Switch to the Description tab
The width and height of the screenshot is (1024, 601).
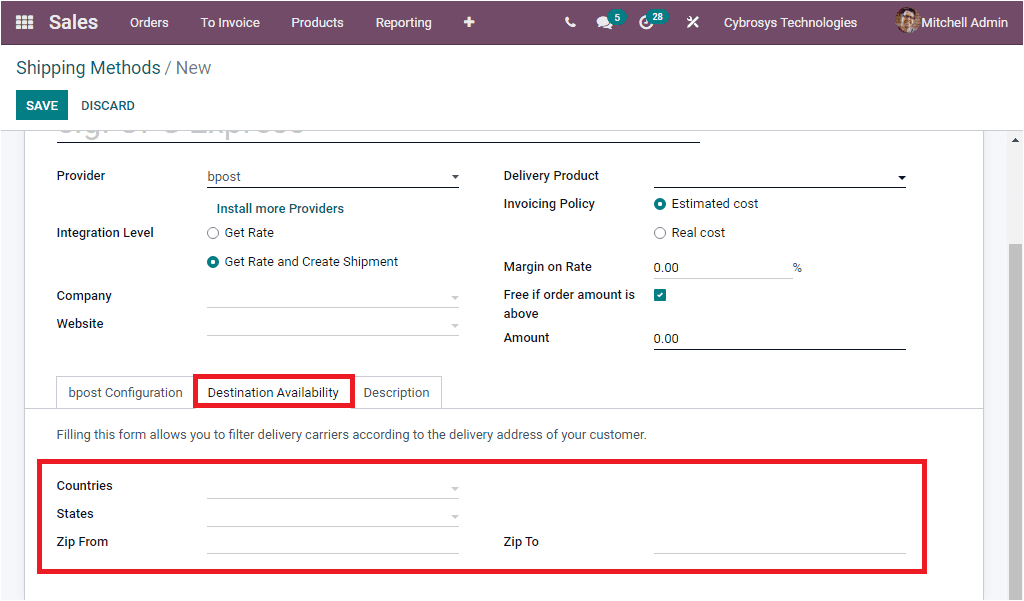pyautogui.click(x=397, y=392)
